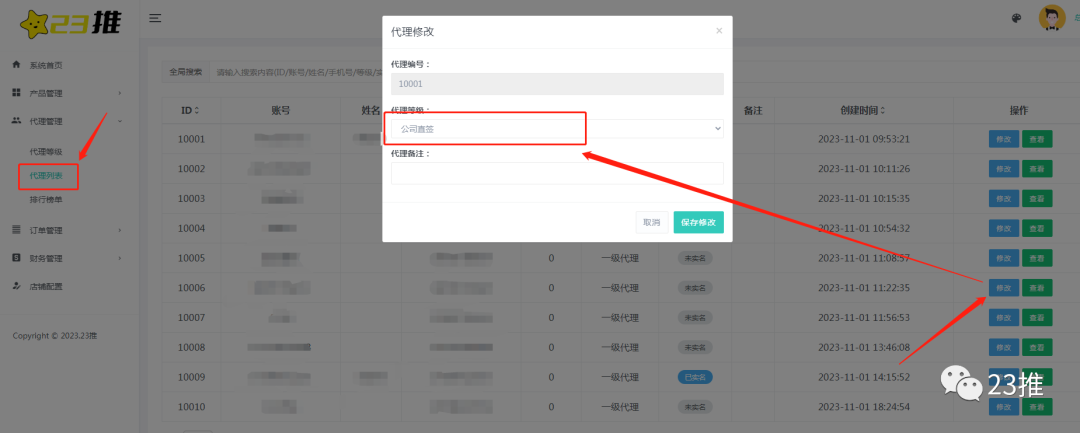The width and height of the screenshot is (1080, 433).
Task: Click 查看 button for row 10005
Action: click(x=1037, y=258)
